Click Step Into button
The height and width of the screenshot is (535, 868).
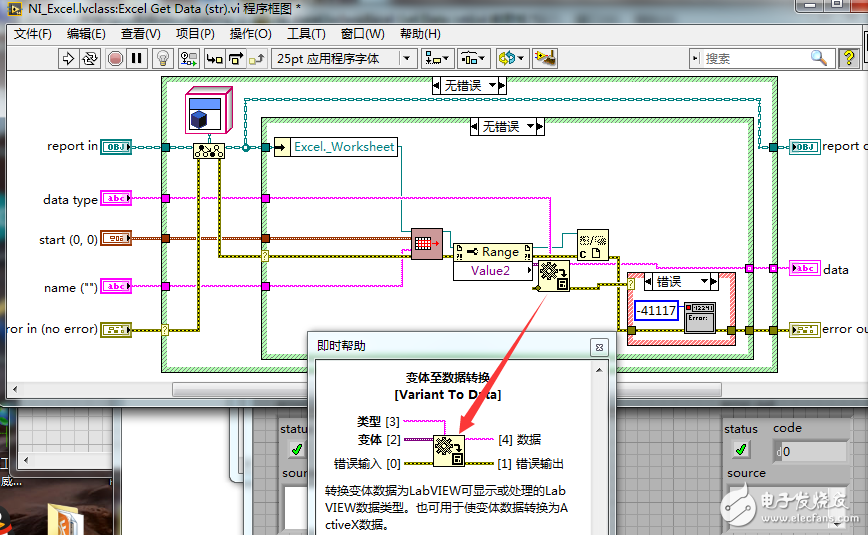pos(214,58)
